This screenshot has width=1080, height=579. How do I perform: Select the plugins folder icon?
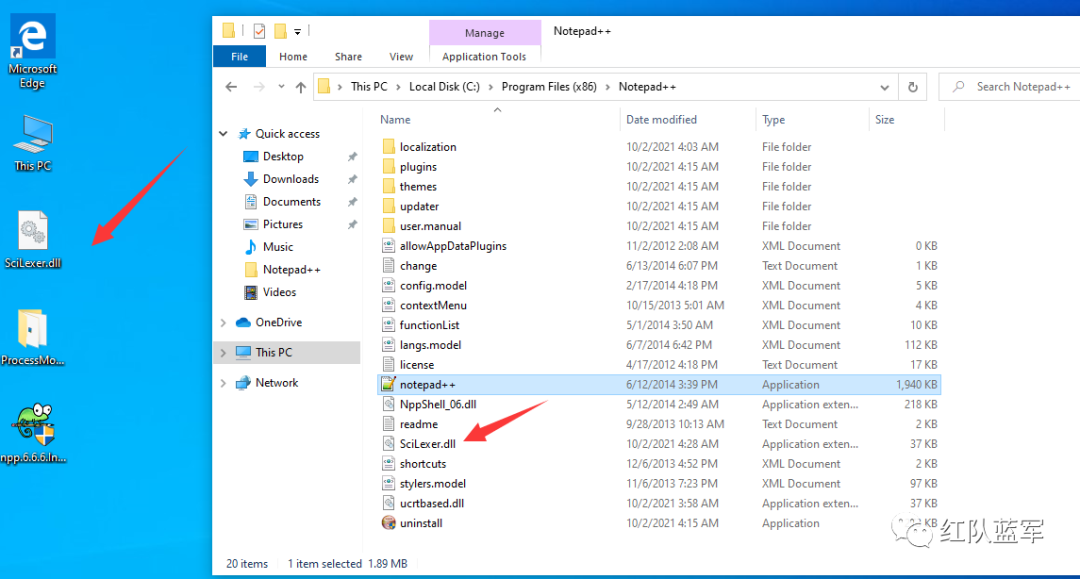tap(388, 167)
